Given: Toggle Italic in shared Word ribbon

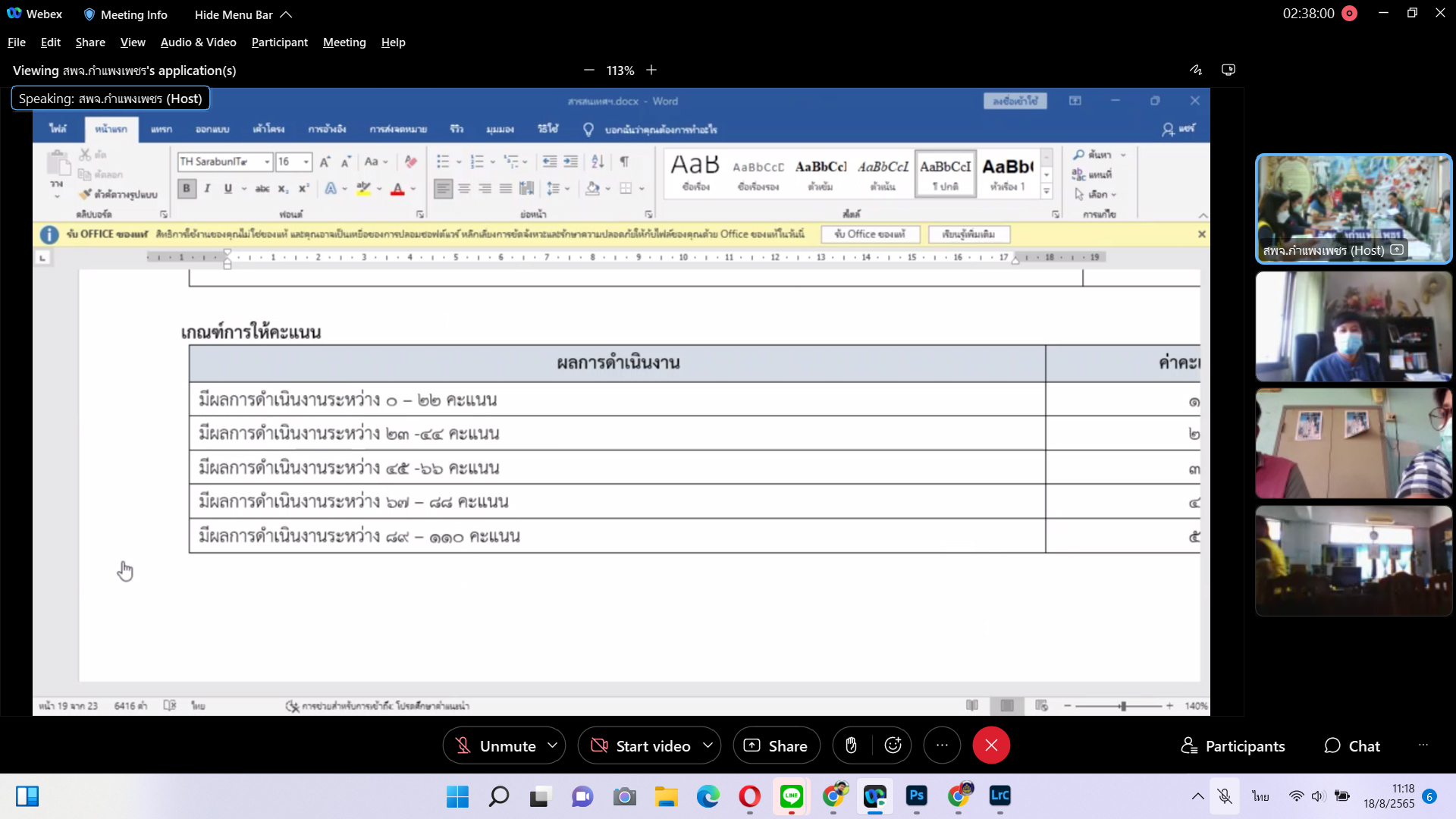Looking at the screenshot, I should coord(207,188).
